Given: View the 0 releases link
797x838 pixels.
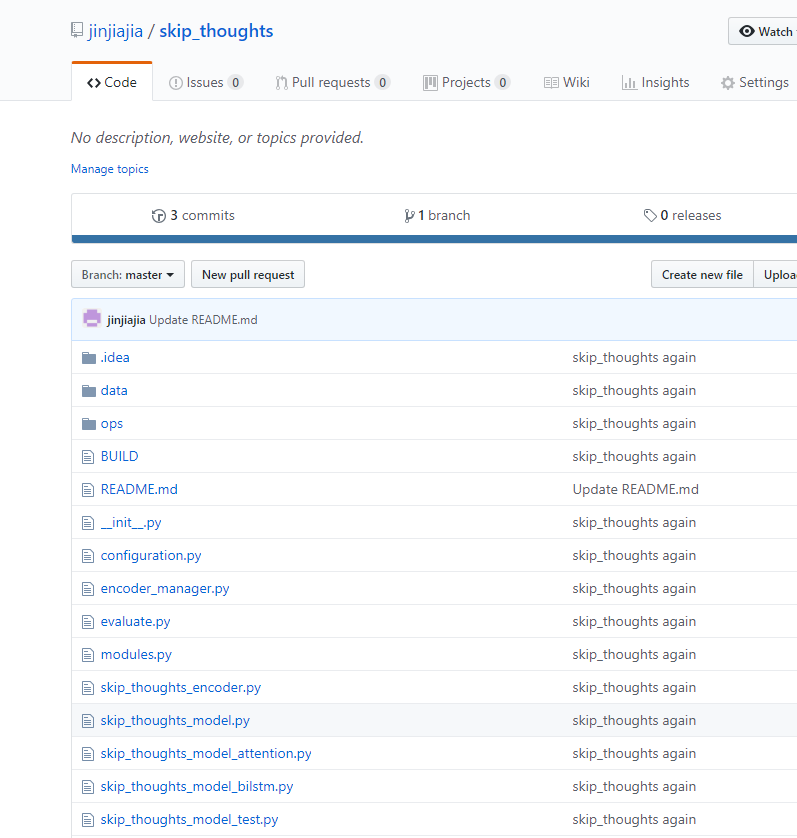Looking at the screenshot, I should pos(683,215).
